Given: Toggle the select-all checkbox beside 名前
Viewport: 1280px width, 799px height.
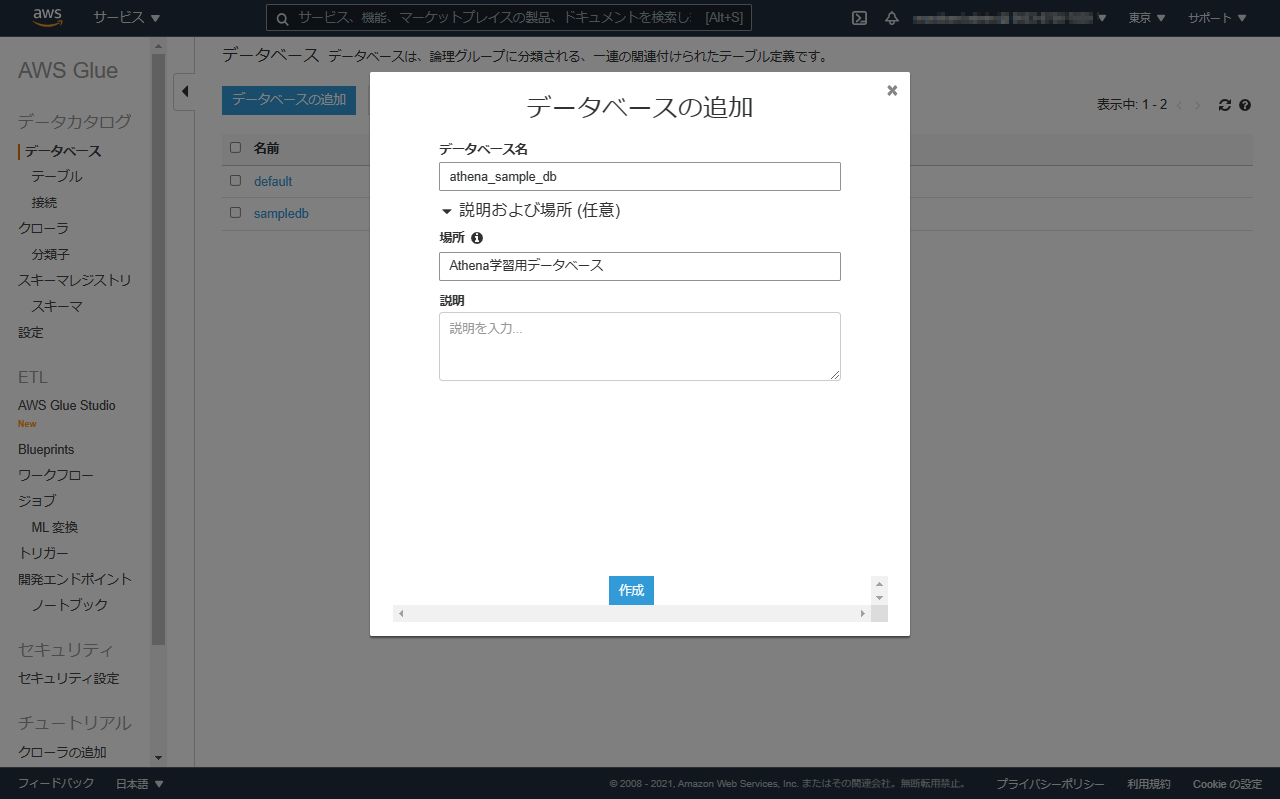Looking at the screenshot, I should point(236,148).
